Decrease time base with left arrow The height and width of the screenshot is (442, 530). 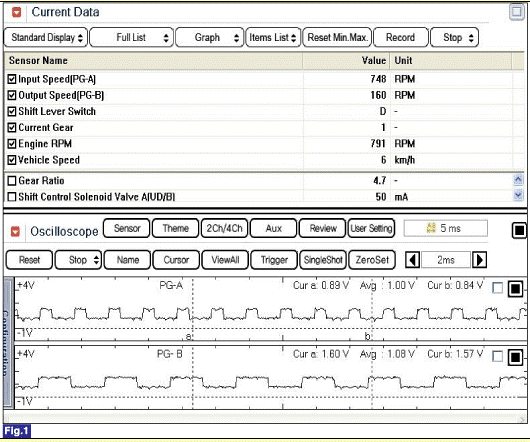click(x=412, y=260)
